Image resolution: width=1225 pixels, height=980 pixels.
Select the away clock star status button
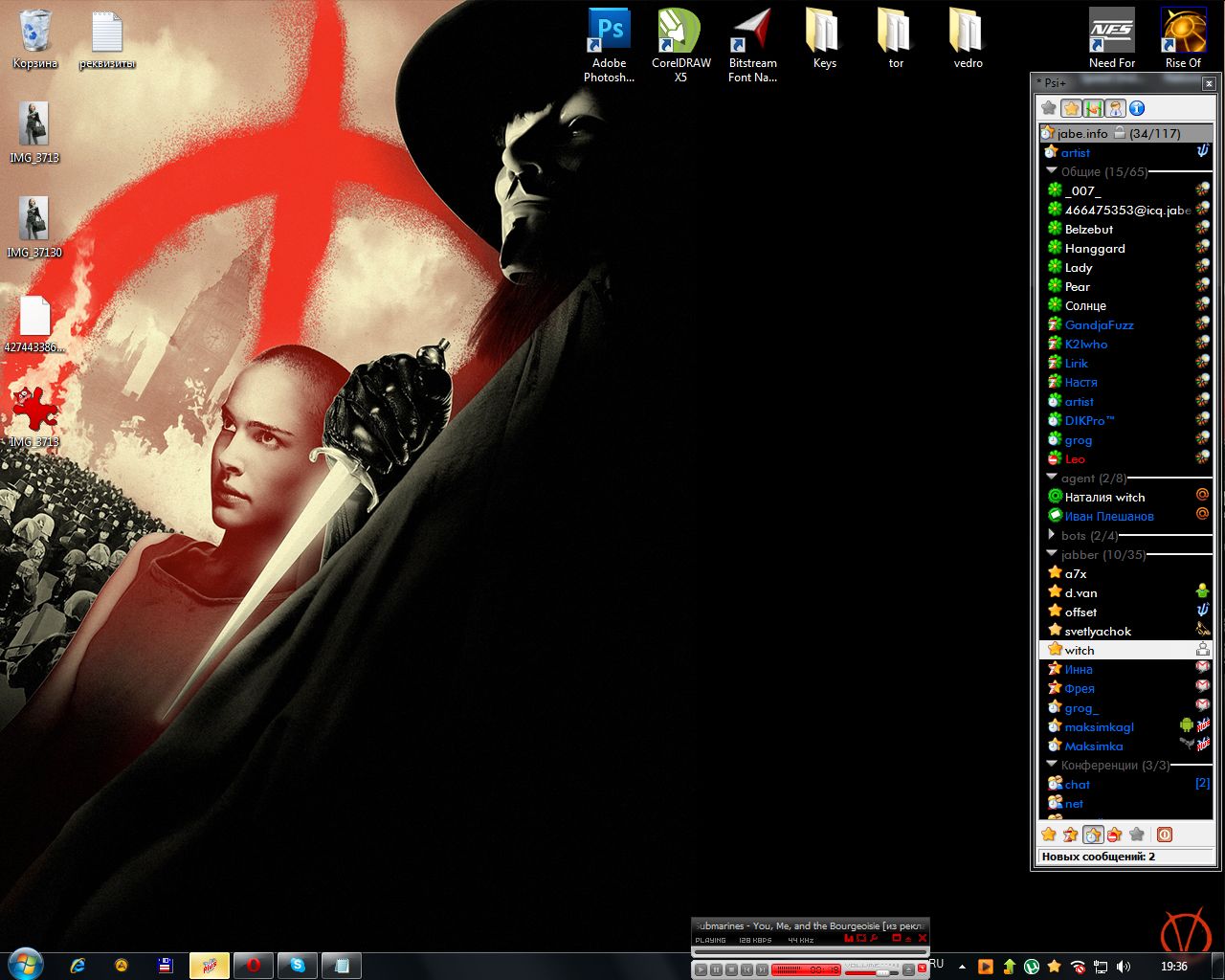tap(1093, 835)
